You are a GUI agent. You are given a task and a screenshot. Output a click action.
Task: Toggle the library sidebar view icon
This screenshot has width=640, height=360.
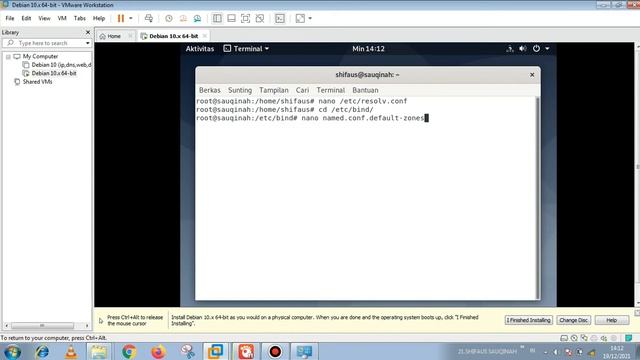(217, 18)
